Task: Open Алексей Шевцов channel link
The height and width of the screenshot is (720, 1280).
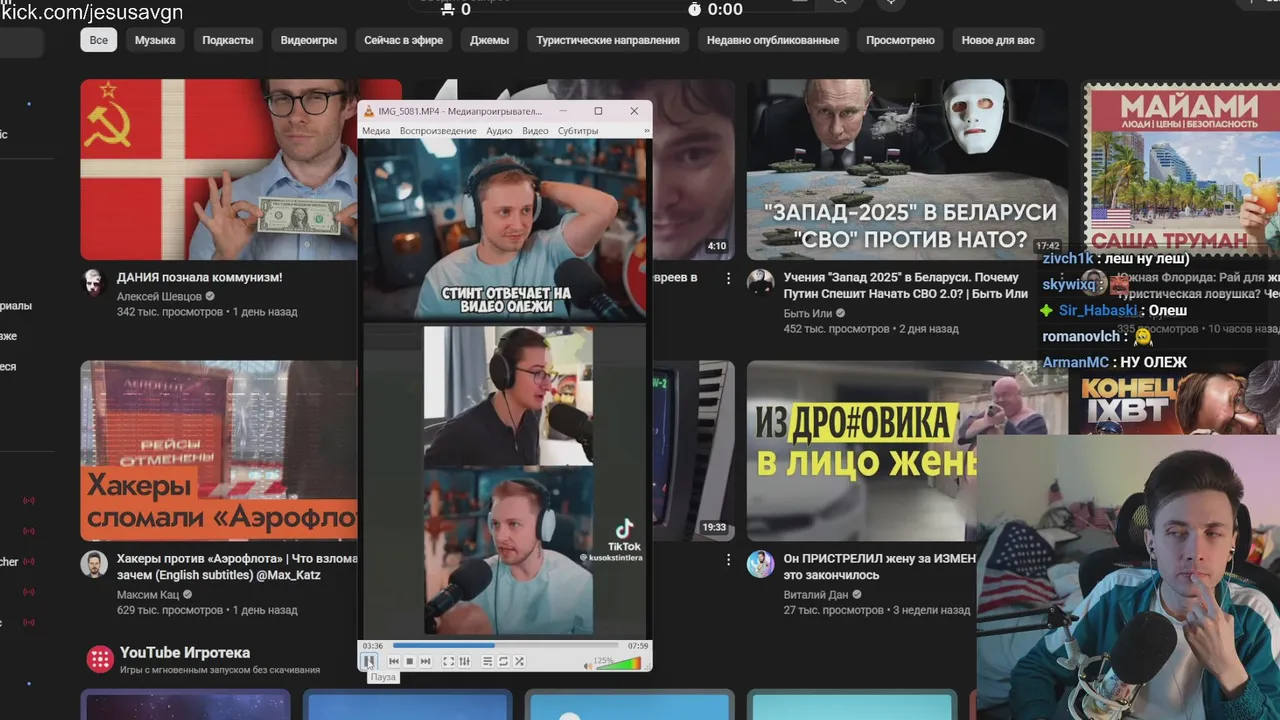Action: pos(159,296)
